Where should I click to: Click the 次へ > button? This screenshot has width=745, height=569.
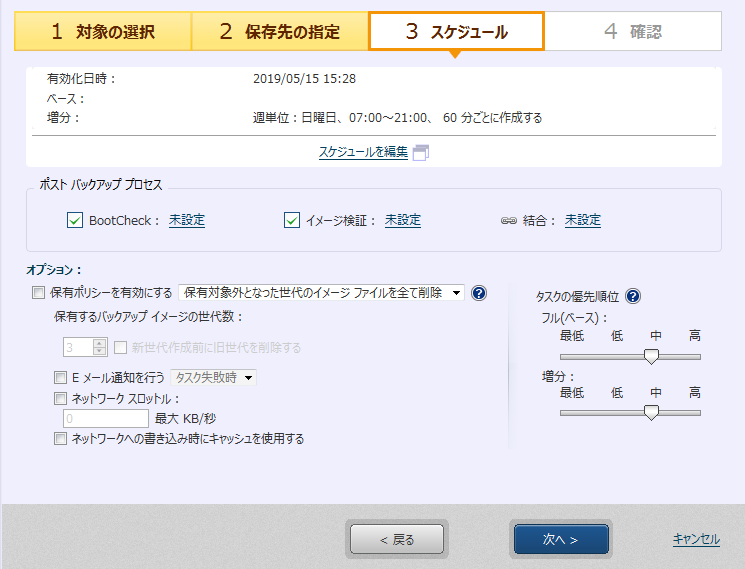click(x=561, y=539)
